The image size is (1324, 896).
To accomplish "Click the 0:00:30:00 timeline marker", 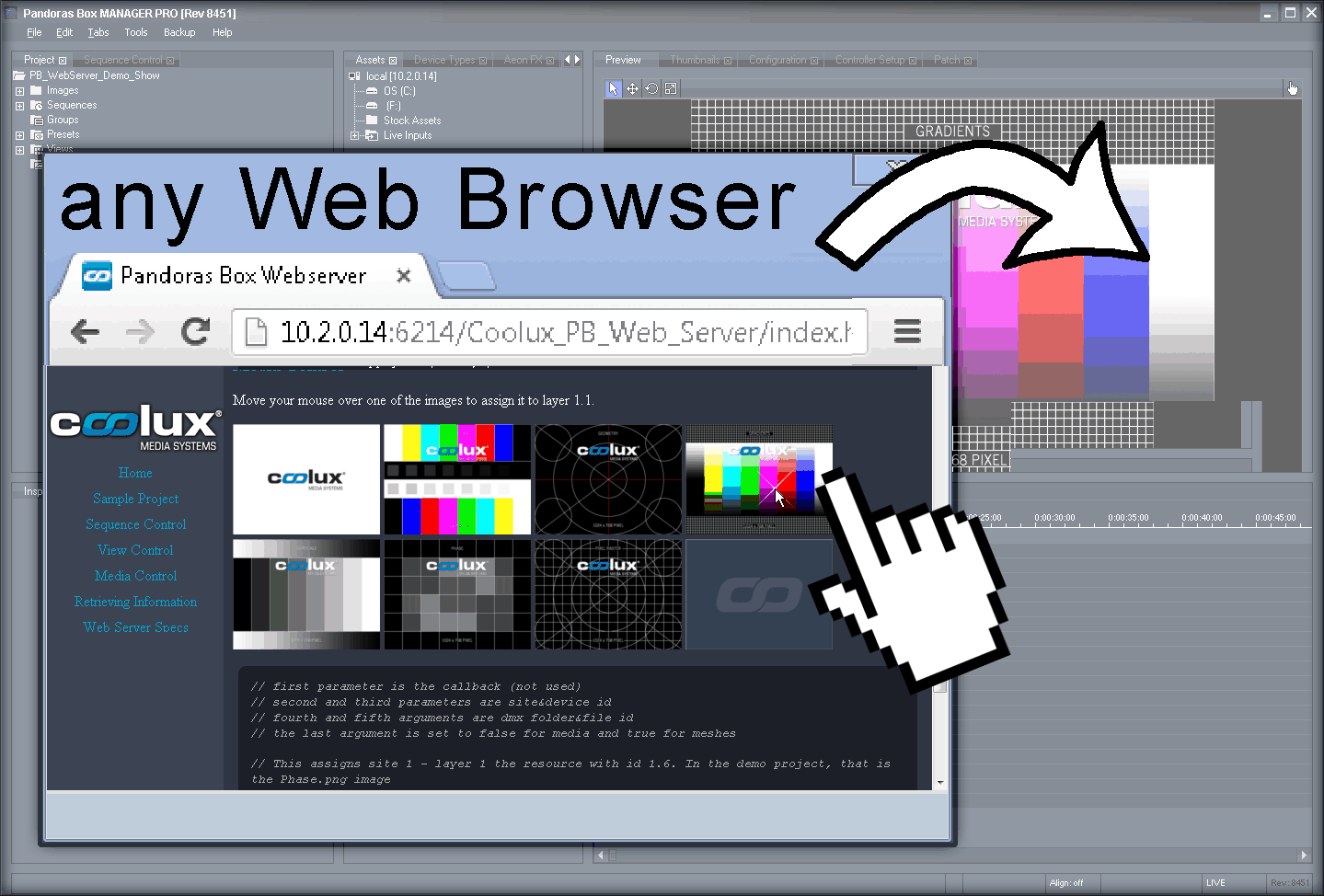I will tap(1054, 518).
